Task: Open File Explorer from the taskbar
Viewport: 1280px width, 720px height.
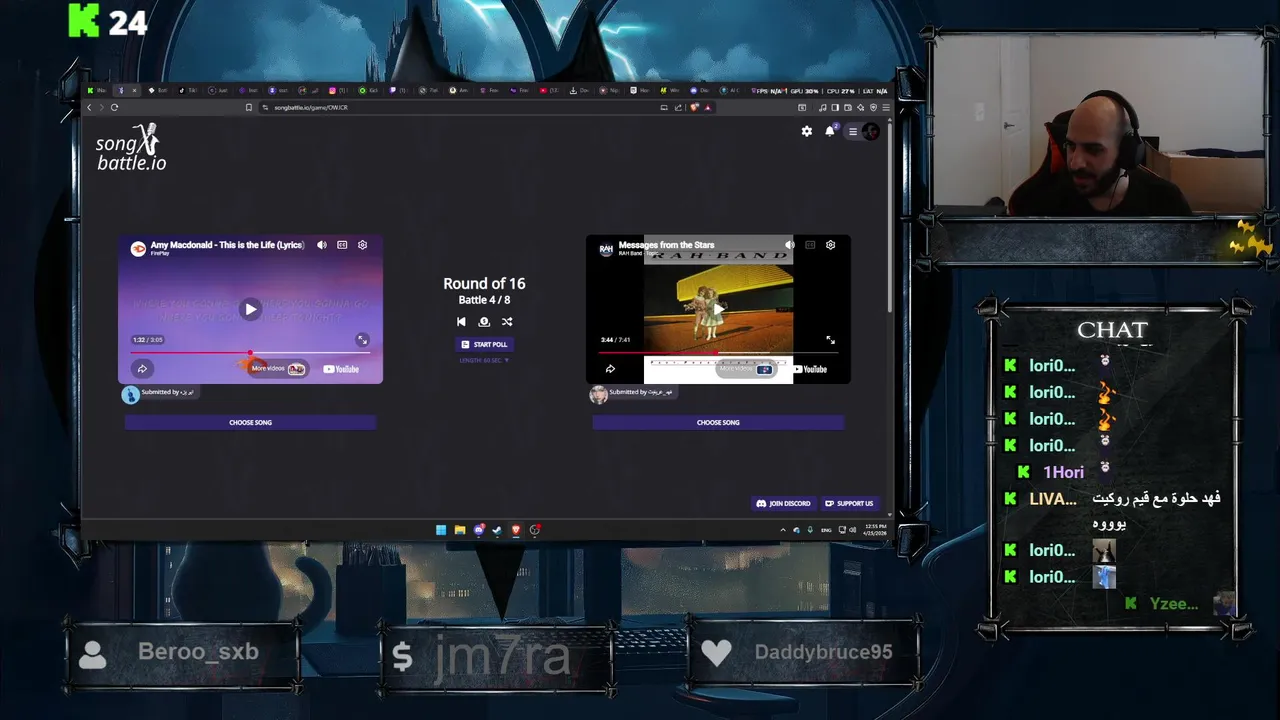Action: [460, 530]
